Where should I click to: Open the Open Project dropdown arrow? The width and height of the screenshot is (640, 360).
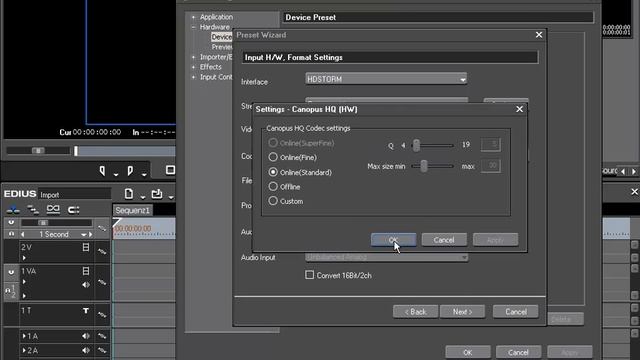point(171,197)
